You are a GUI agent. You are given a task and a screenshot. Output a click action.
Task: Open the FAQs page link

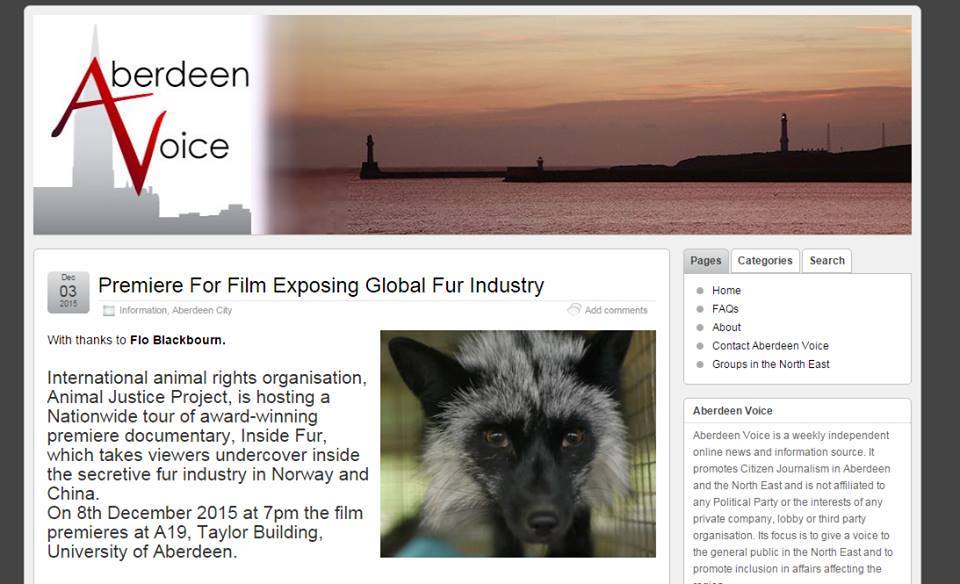coord(725,309)
